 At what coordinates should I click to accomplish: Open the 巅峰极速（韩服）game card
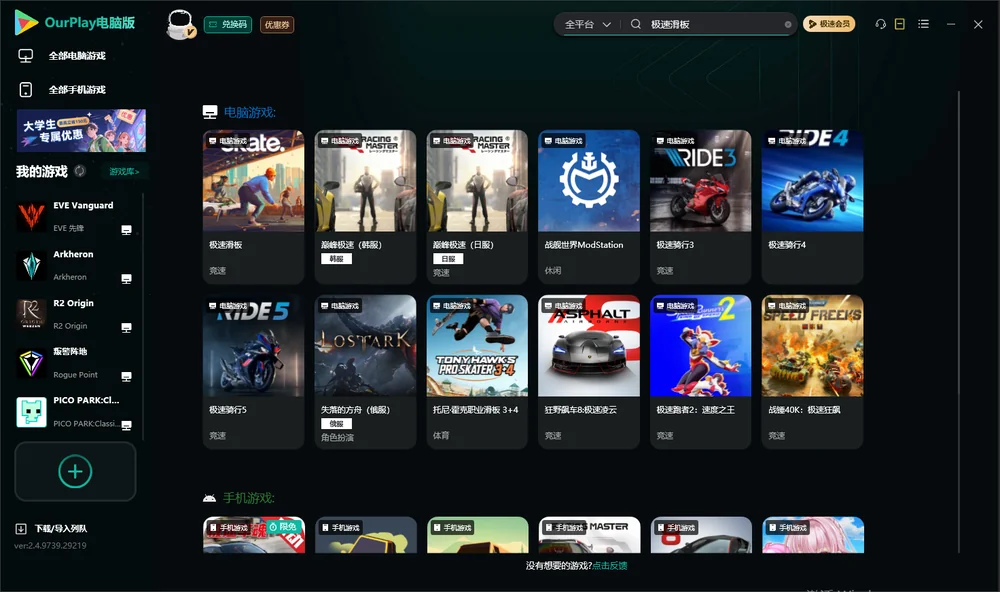(x=365, y=207)
